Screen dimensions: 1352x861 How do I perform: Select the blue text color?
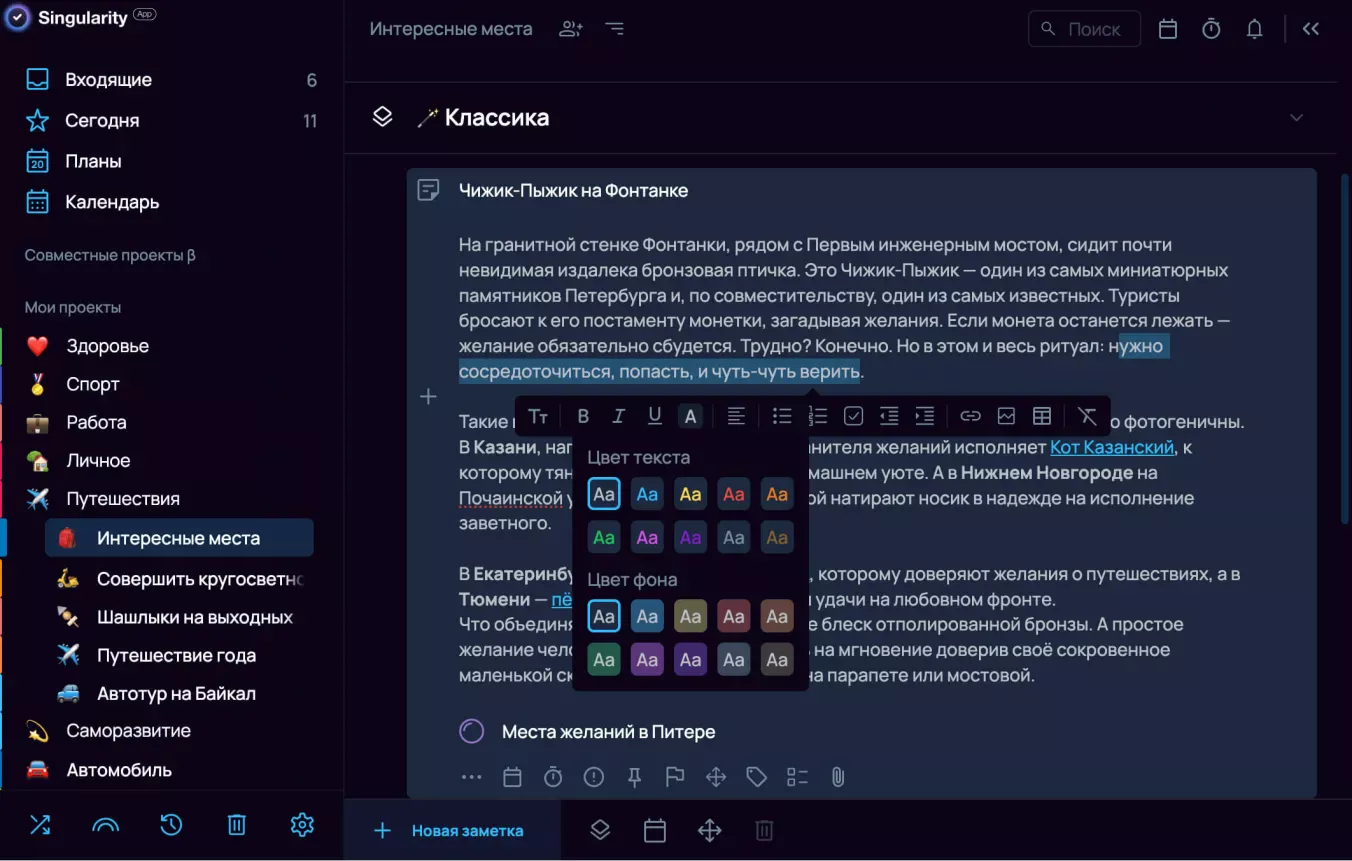coord(647,494)
